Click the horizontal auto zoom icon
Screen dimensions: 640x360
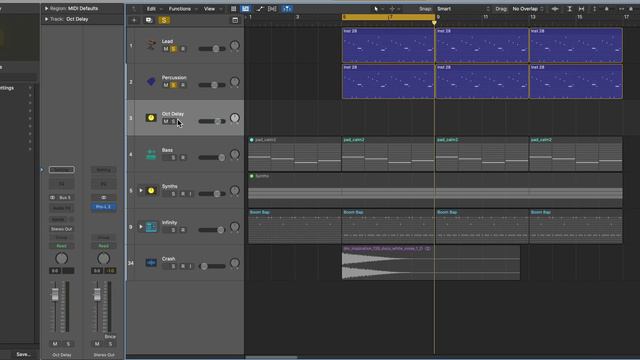point(582,9)
